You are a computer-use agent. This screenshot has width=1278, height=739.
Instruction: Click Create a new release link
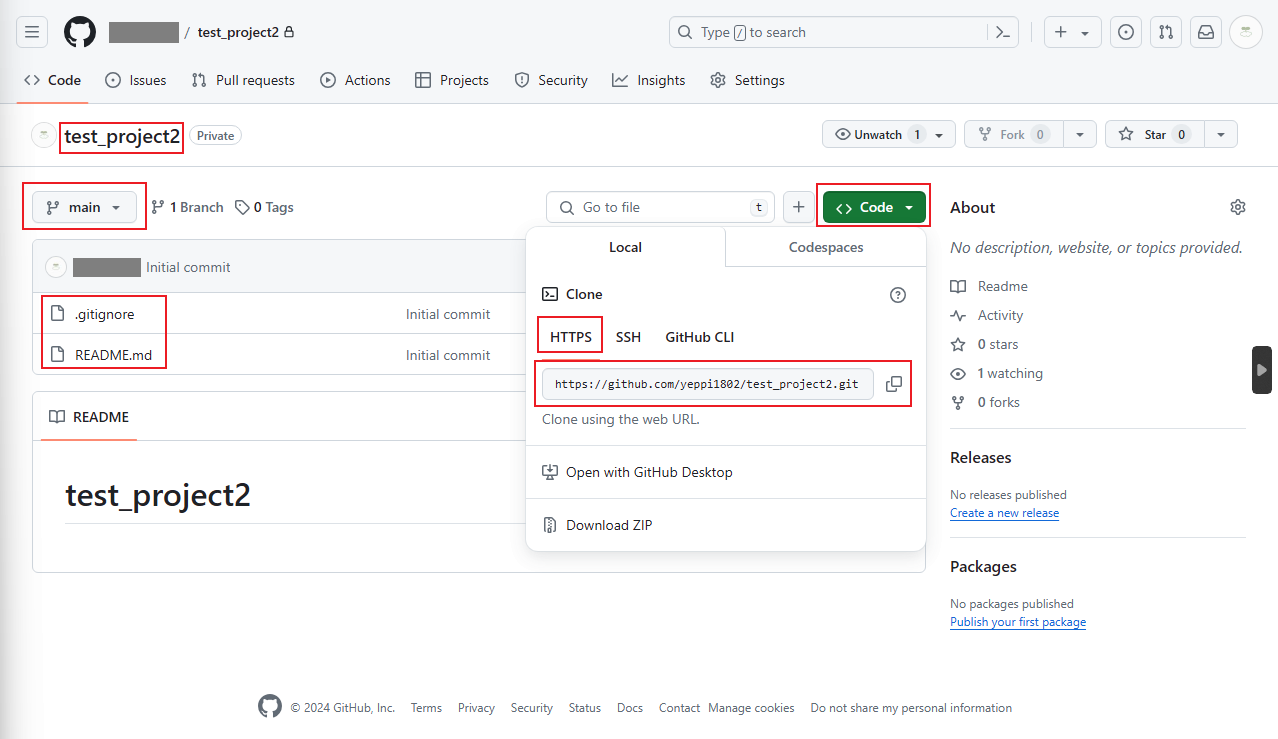pyautogui.click(x=1004, y=513)
